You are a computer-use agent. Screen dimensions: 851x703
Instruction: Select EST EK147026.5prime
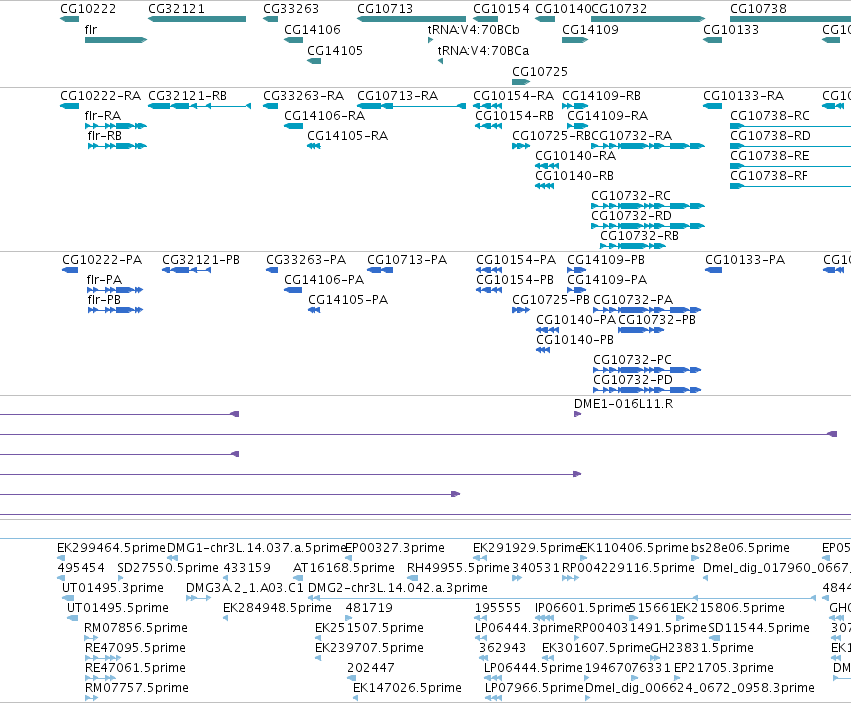pos(408,688)
